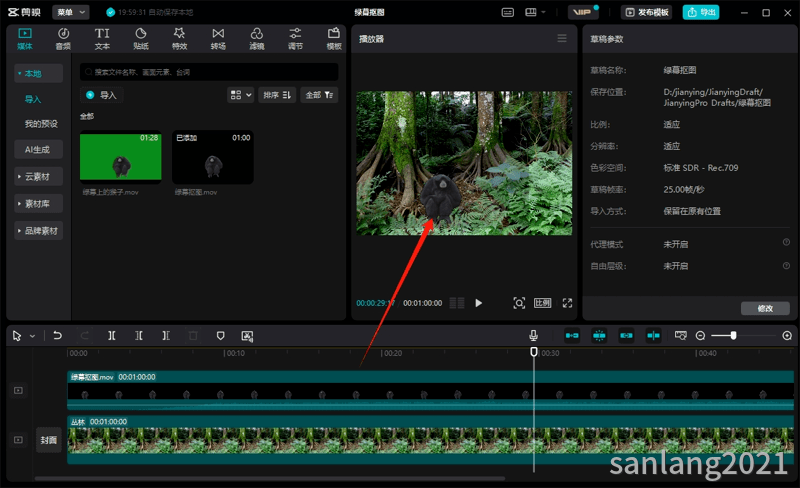Click the 封面 cover button

tap(48, 440)
